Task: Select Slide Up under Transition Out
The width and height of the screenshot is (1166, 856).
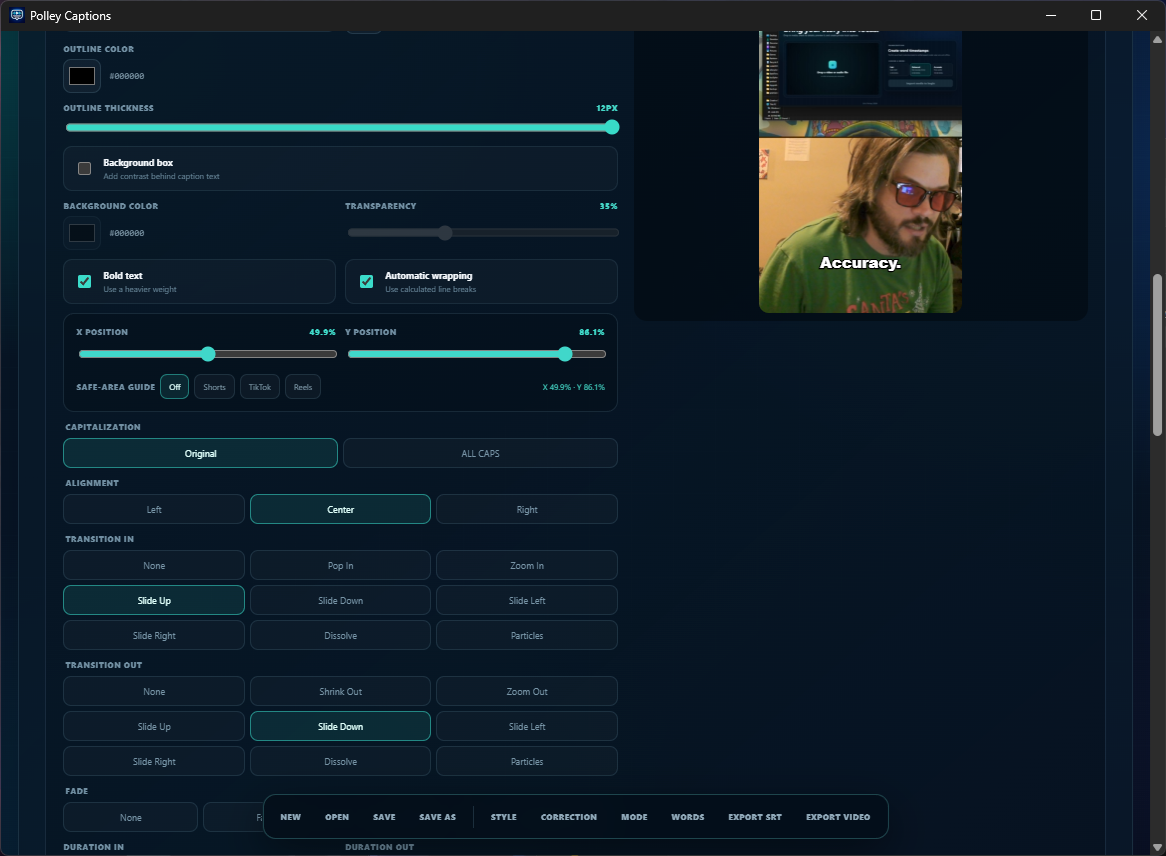Action: (x=154, y=727)
